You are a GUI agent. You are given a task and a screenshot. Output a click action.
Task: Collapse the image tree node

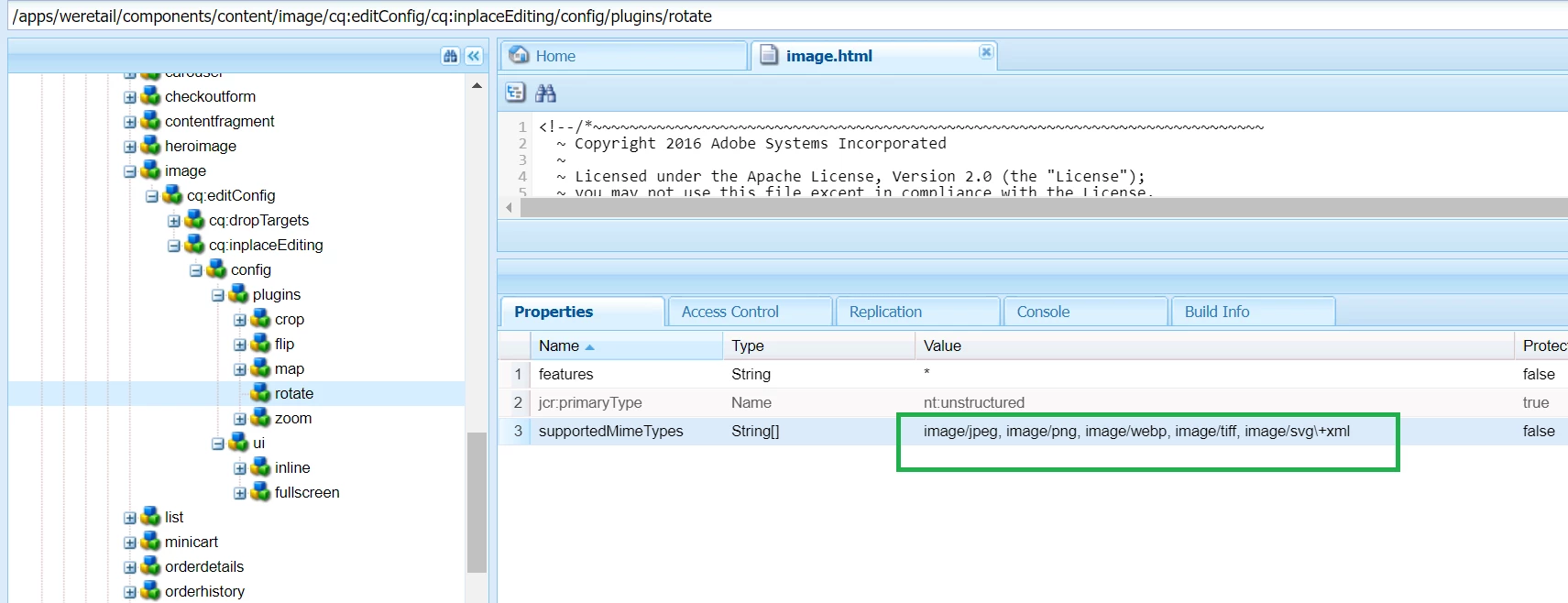[x=130, y=171]
